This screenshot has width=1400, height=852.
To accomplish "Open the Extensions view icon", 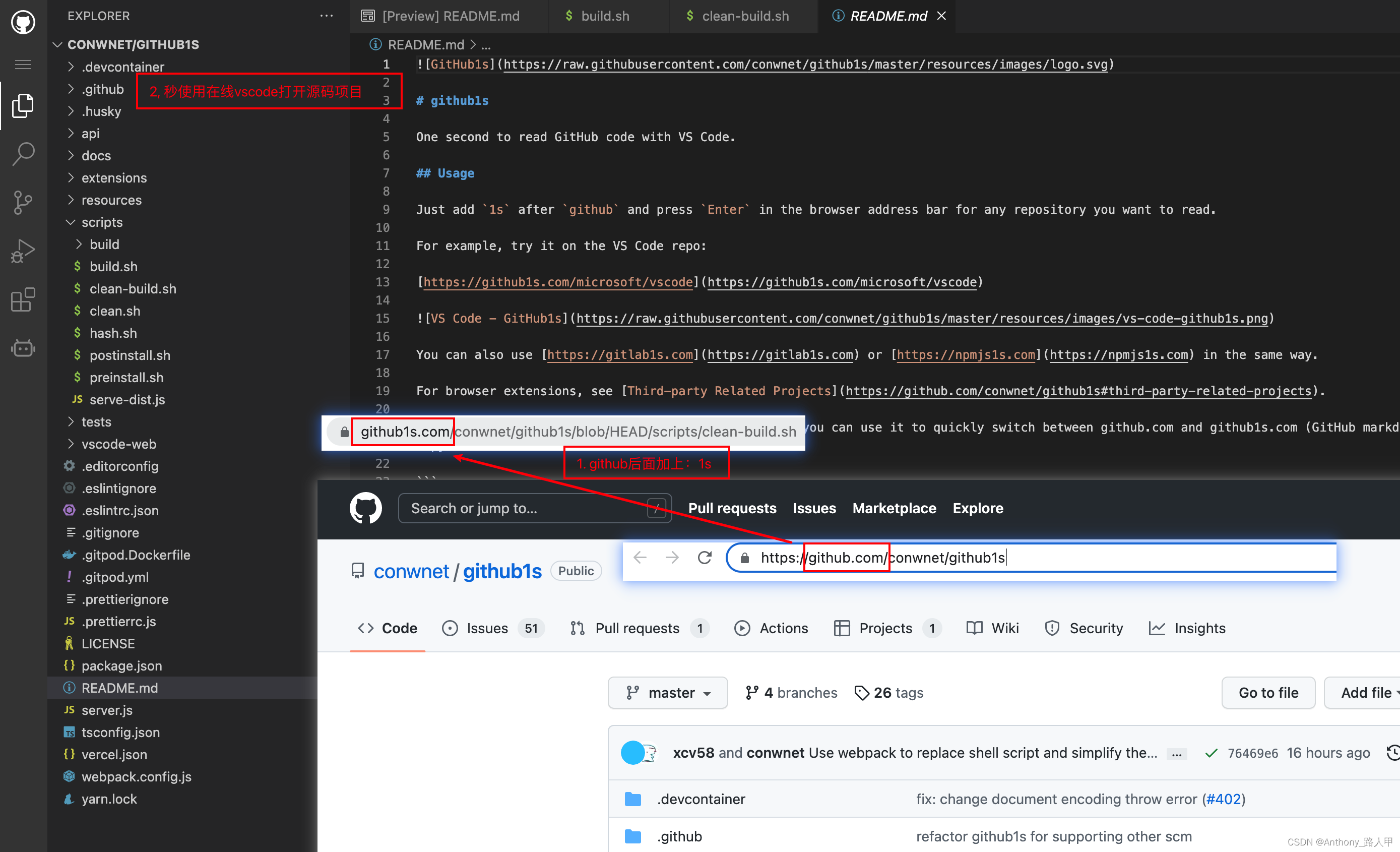I will 23,299.
